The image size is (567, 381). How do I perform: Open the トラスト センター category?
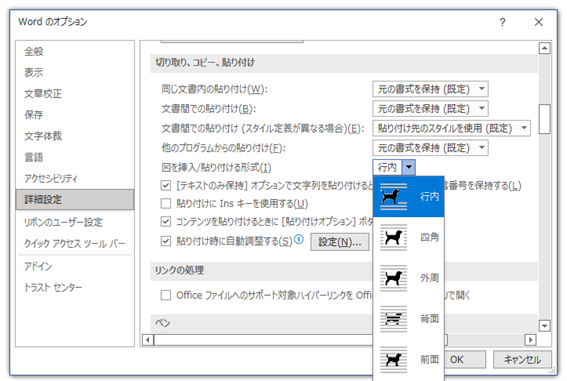coord(75,287)
